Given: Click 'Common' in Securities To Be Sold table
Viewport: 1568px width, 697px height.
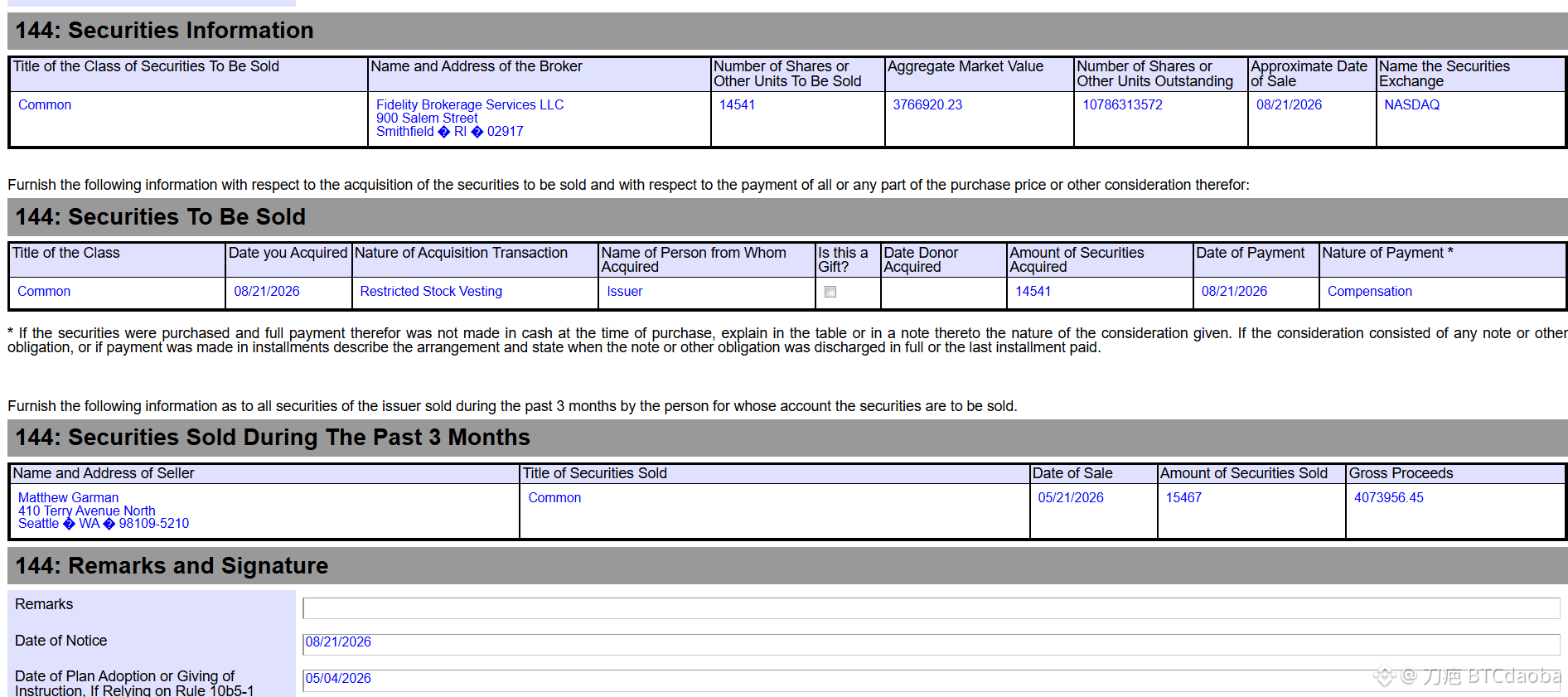Looking at the screenshot, I should (x=44, y=292).
